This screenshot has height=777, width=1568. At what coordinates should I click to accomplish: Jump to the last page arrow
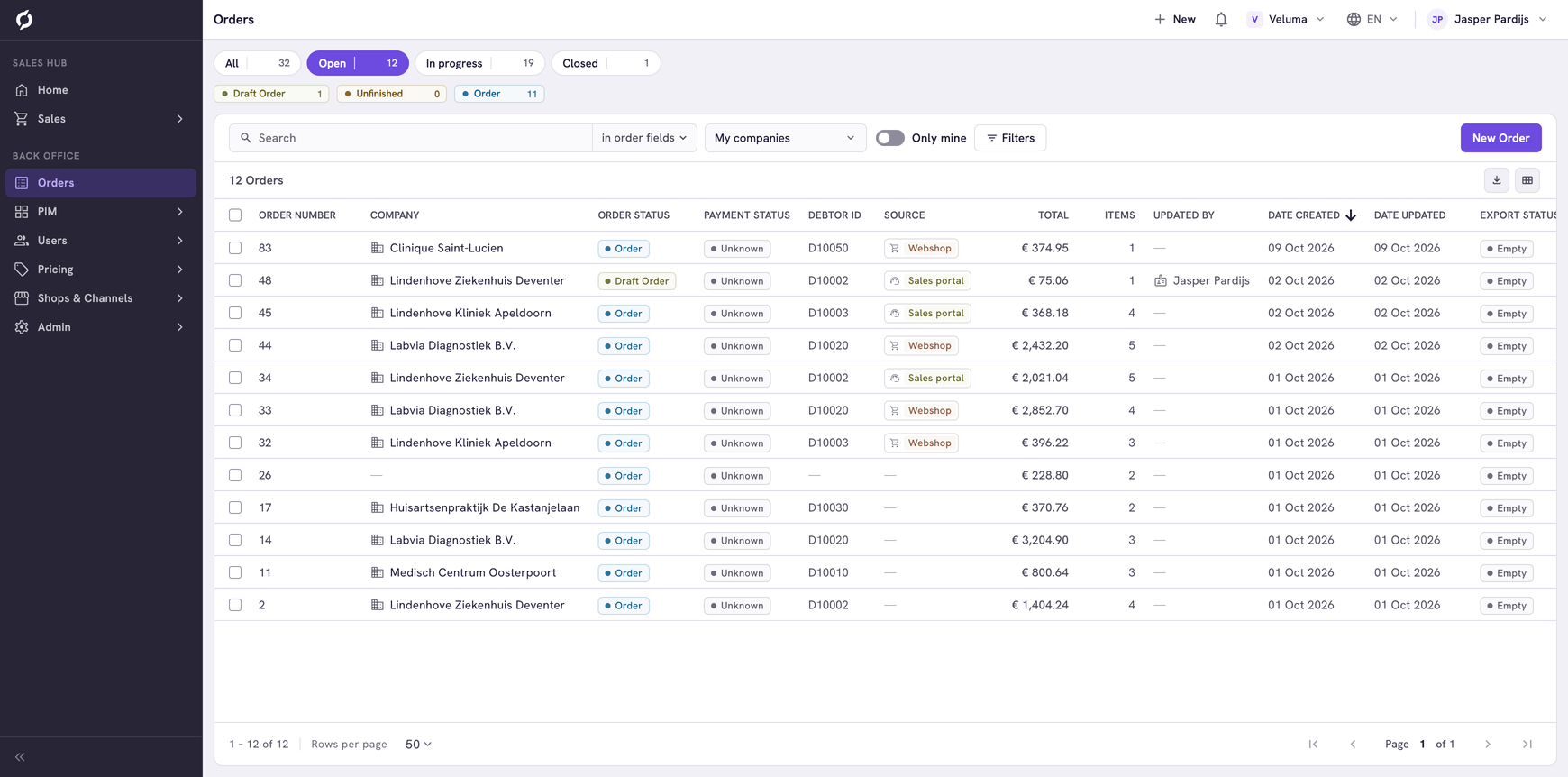1527,745
